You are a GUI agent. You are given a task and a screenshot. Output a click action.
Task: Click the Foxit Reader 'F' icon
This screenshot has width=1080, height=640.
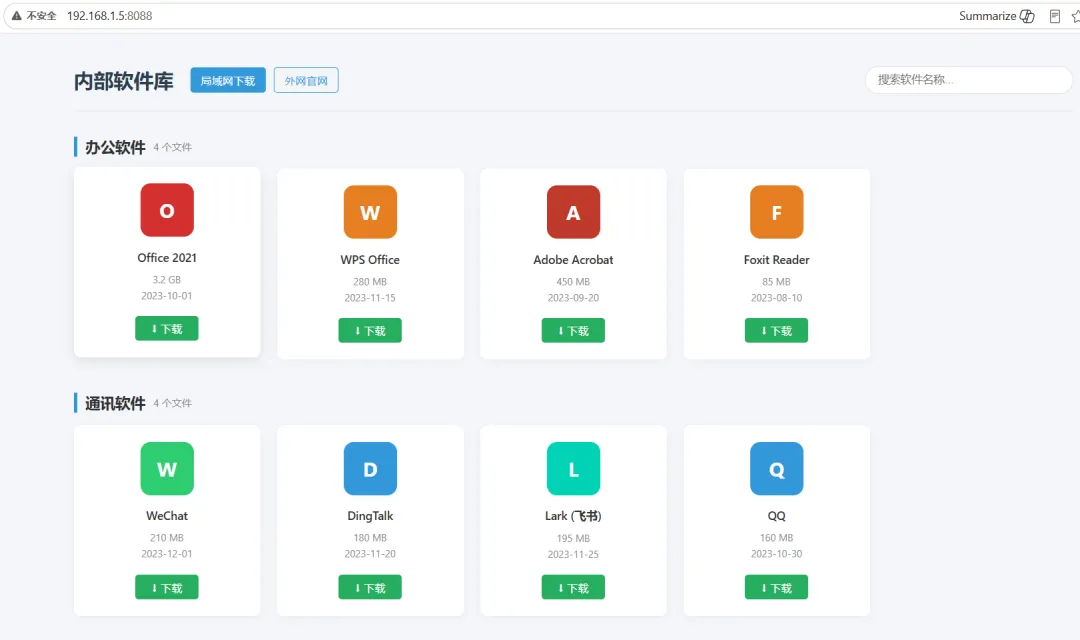tap(776, 212)
